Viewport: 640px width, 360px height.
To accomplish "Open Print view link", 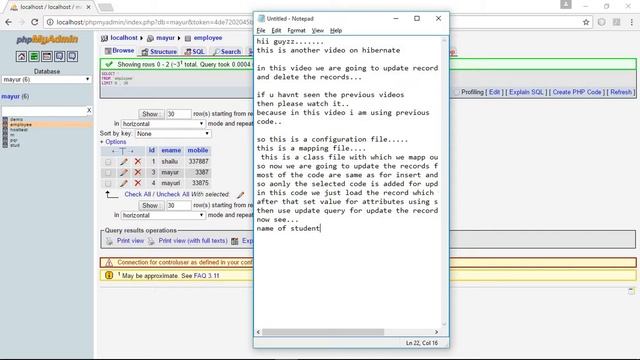I will pos(130,241).
